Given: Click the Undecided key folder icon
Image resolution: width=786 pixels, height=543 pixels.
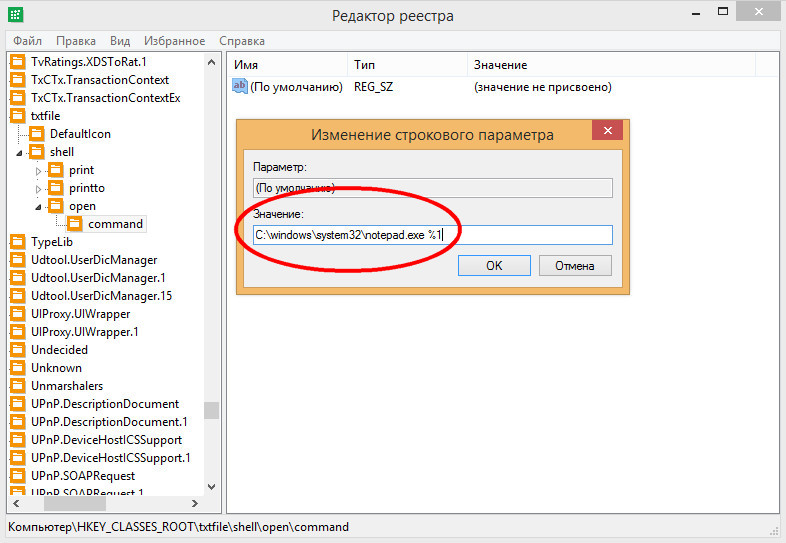Looking at the screenshot, I should pyautogui.click(x=17, y=350).
